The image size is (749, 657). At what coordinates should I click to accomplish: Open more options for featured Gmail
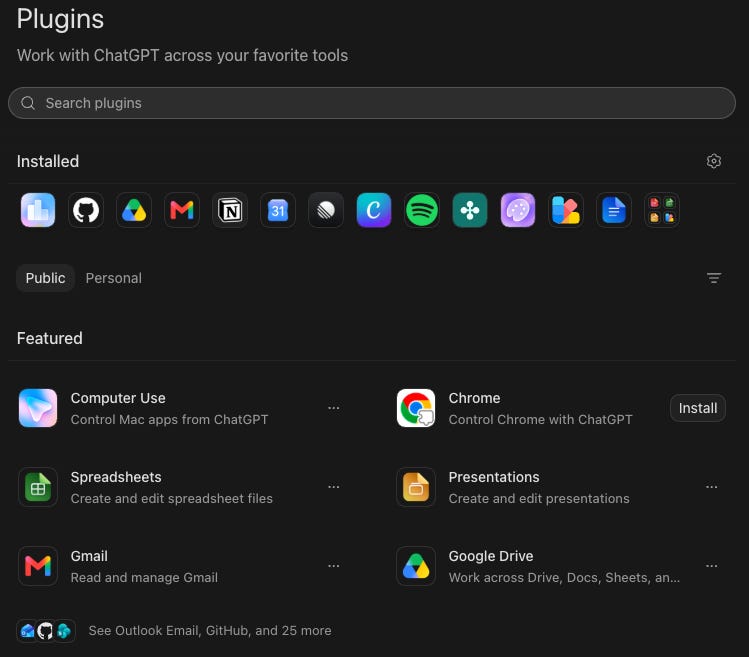tap(333, 566)
